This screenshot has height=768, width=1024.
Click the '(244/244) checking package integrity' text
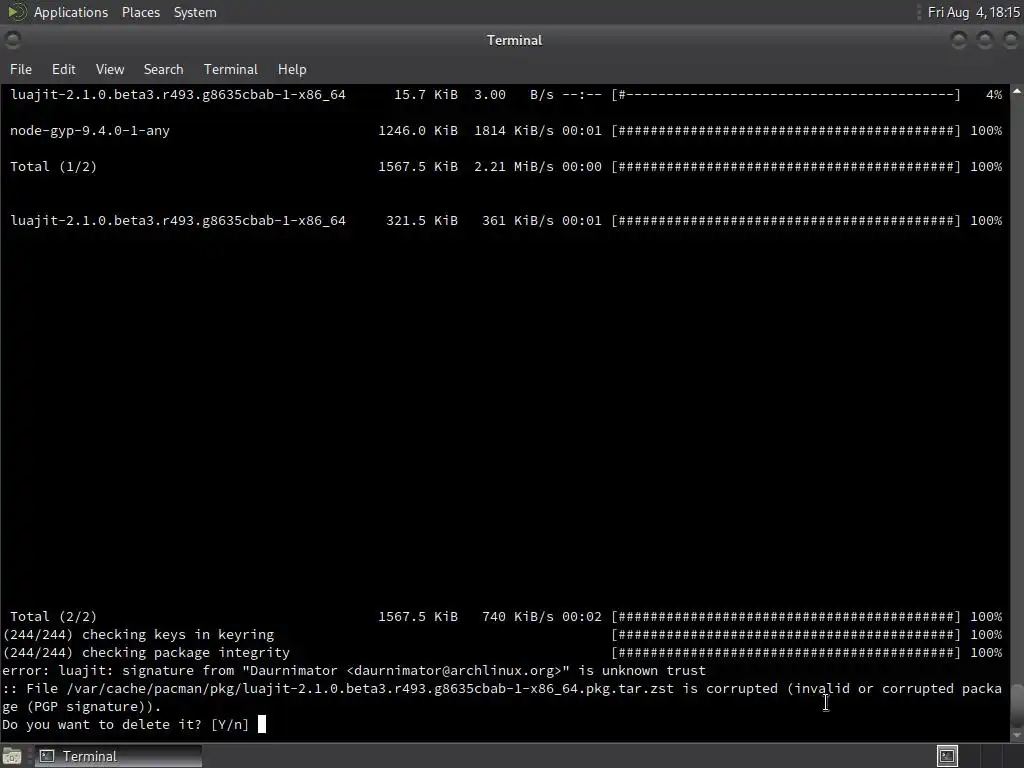146,652
